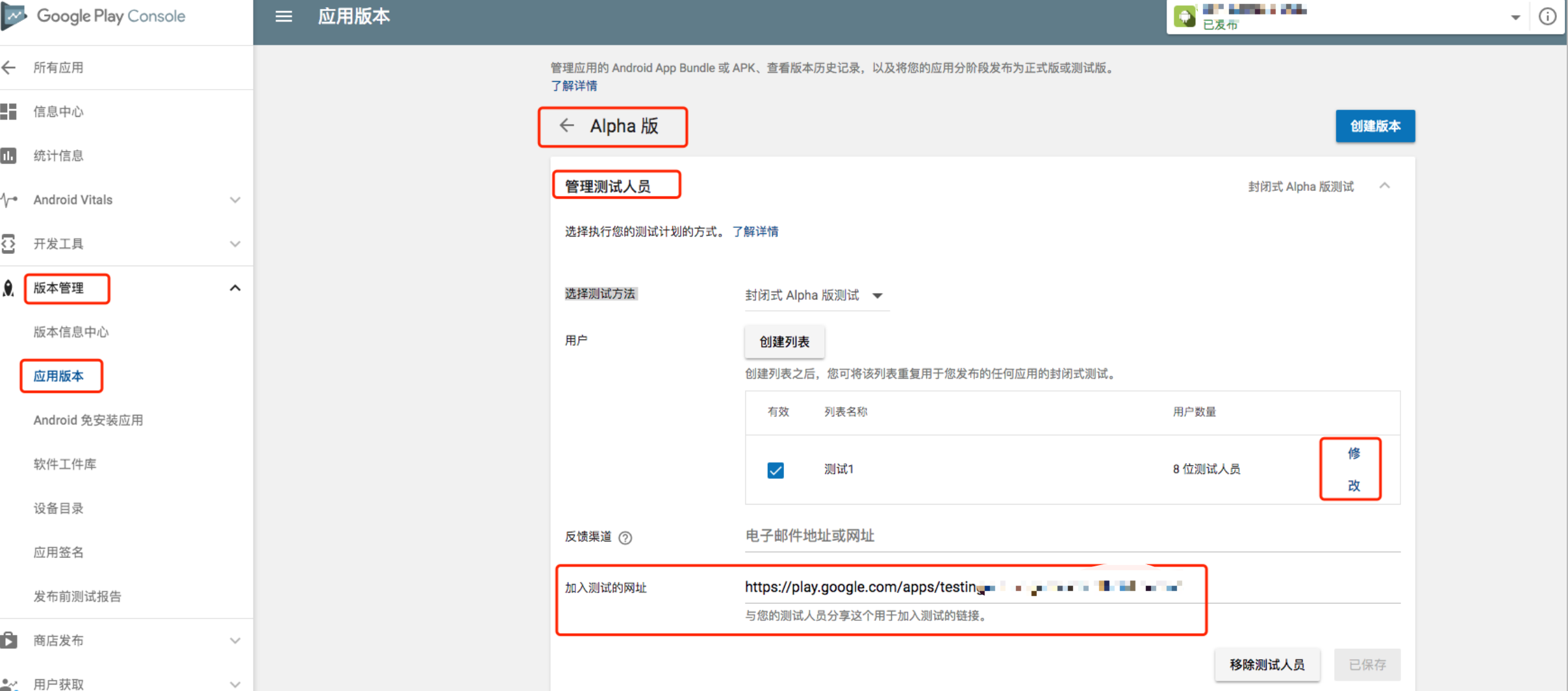Click the 所有应用 back arrow icon
Viewport: 1568px width, 691px height.
9,68
